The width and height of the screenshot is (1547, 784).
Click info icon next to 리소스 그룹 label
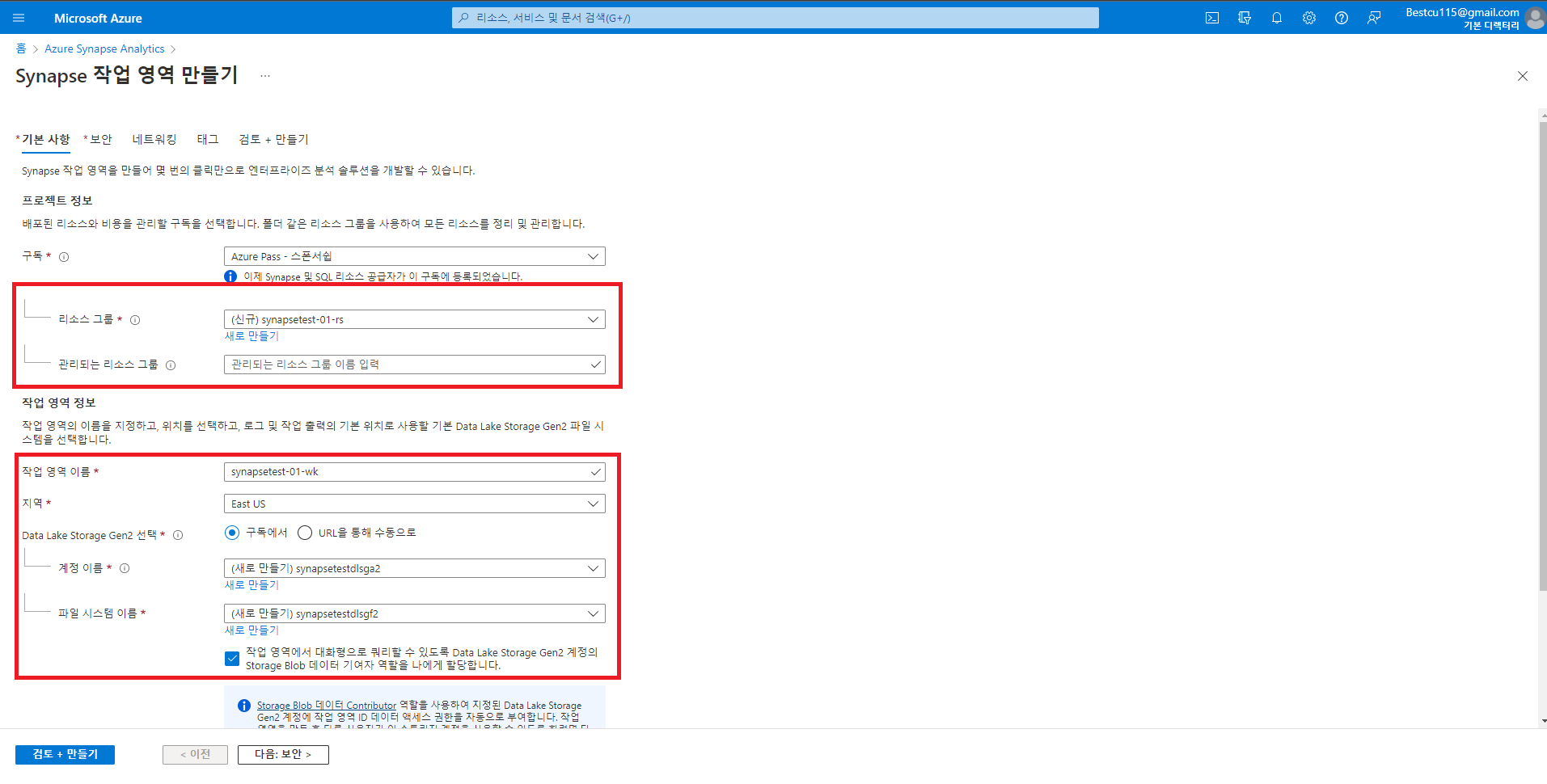coord(135,320)
